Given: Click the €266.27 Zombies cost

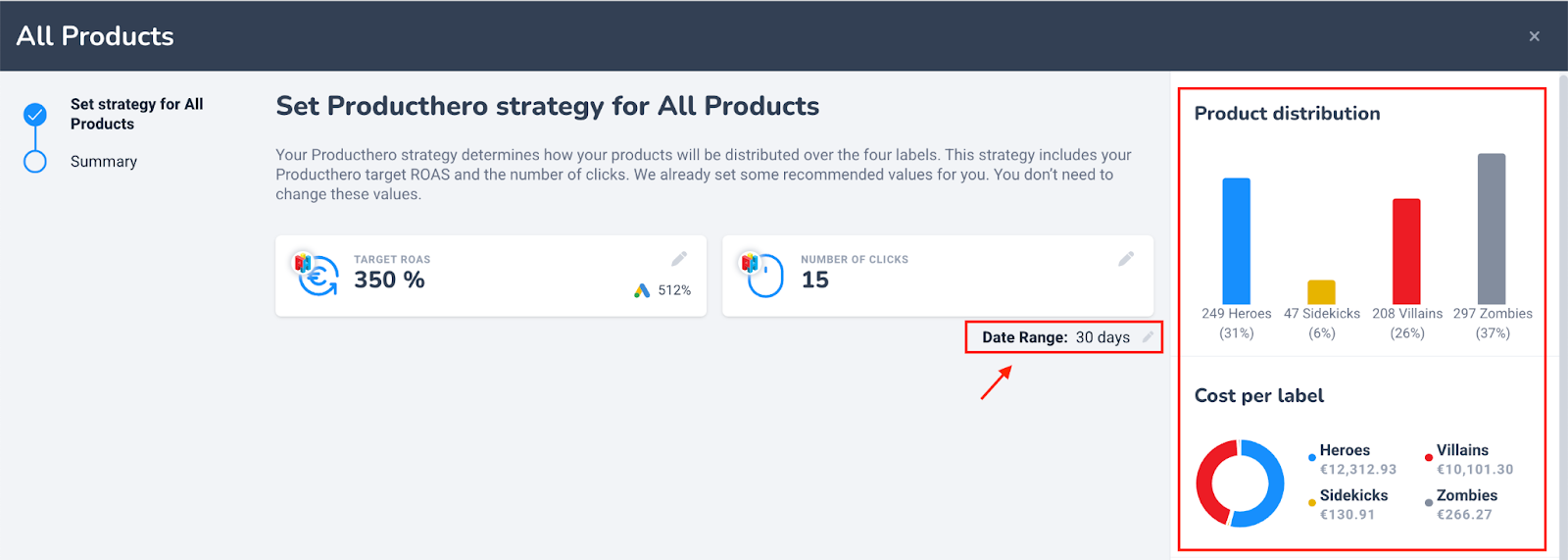Looking at the screenshot, I should (1464, 515).
